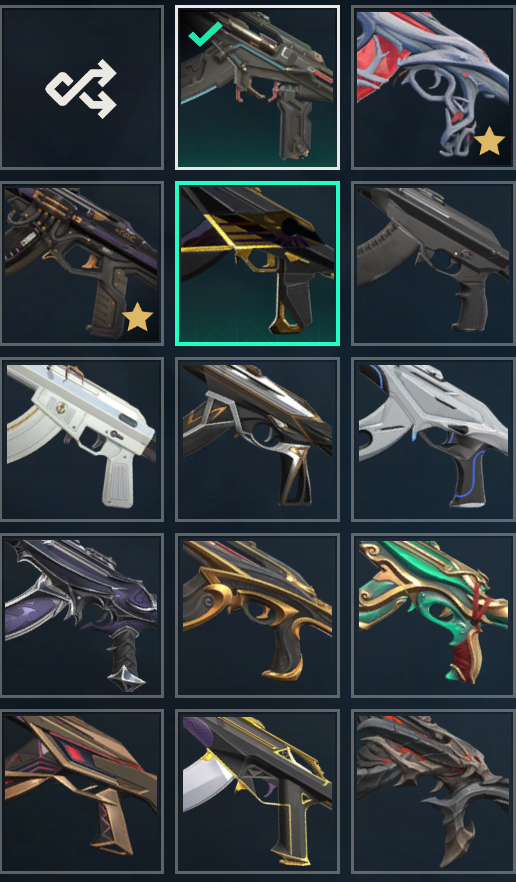The width and height of the screenshot is (516, 882).
Task: Click the crossed arrows randomize icon
Action: click(x=82, y=89)
